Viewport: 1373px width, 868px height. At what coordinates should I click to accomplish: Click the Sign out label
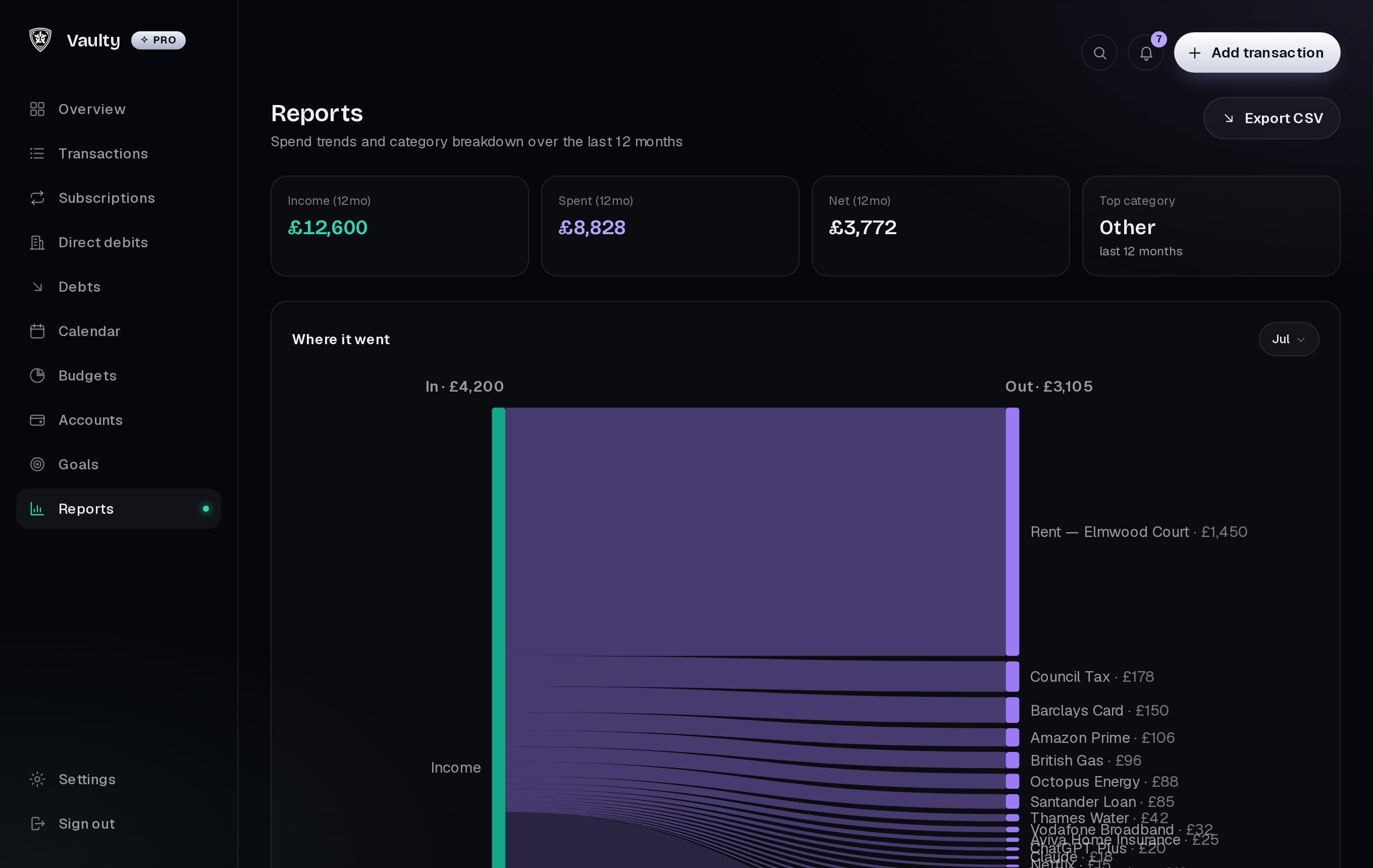pos(87,824)
